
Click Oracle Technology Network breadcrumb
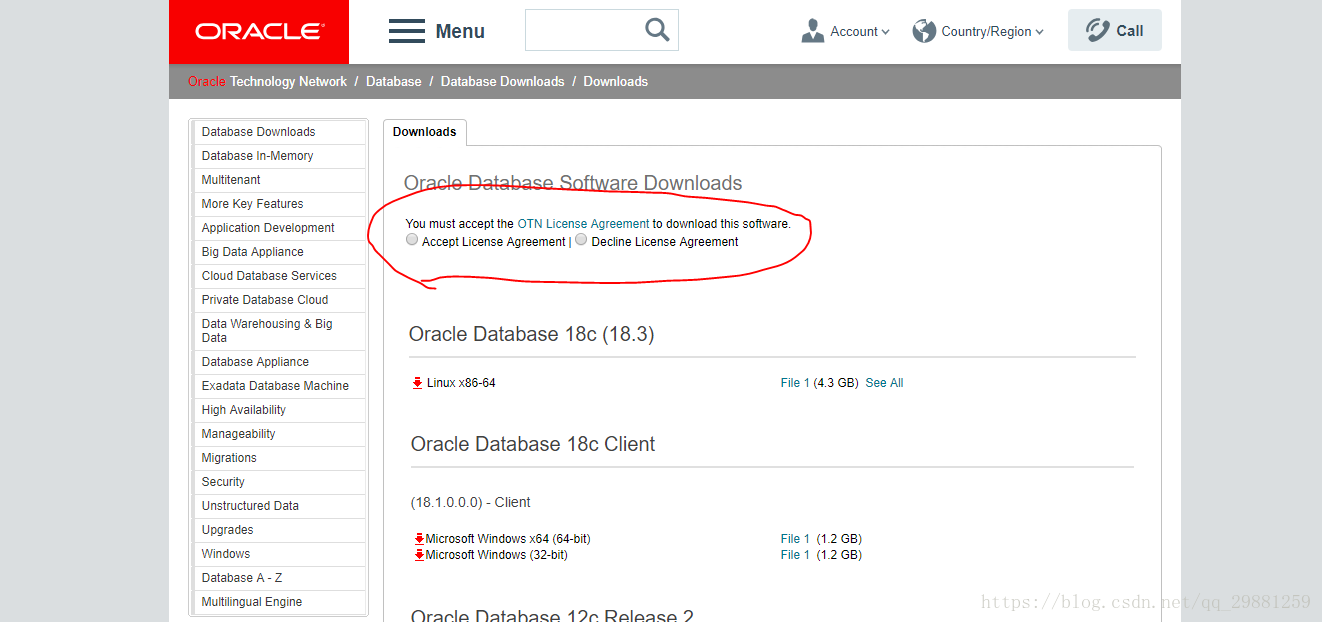(x=267, y=82)
